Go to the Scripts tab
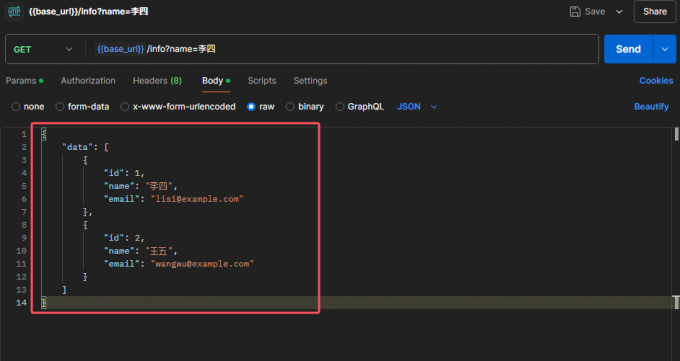This screenshot has height=361, width=680. tap(262, 81)
